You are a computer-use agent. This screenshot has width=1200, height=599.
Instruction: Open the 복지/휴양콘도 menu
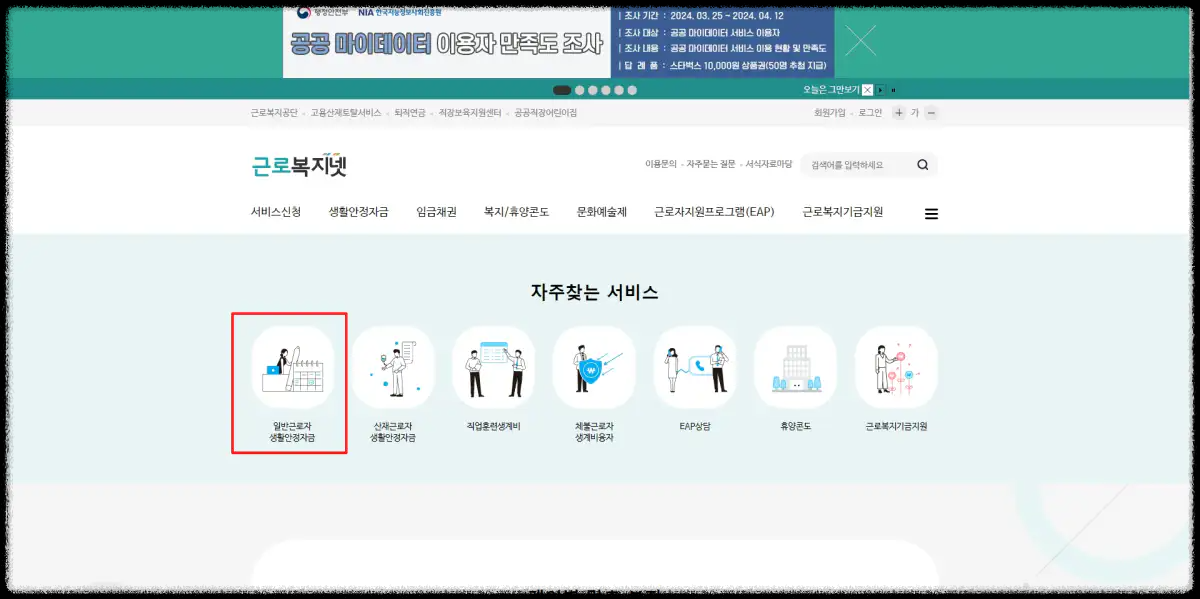click(516, 212)
